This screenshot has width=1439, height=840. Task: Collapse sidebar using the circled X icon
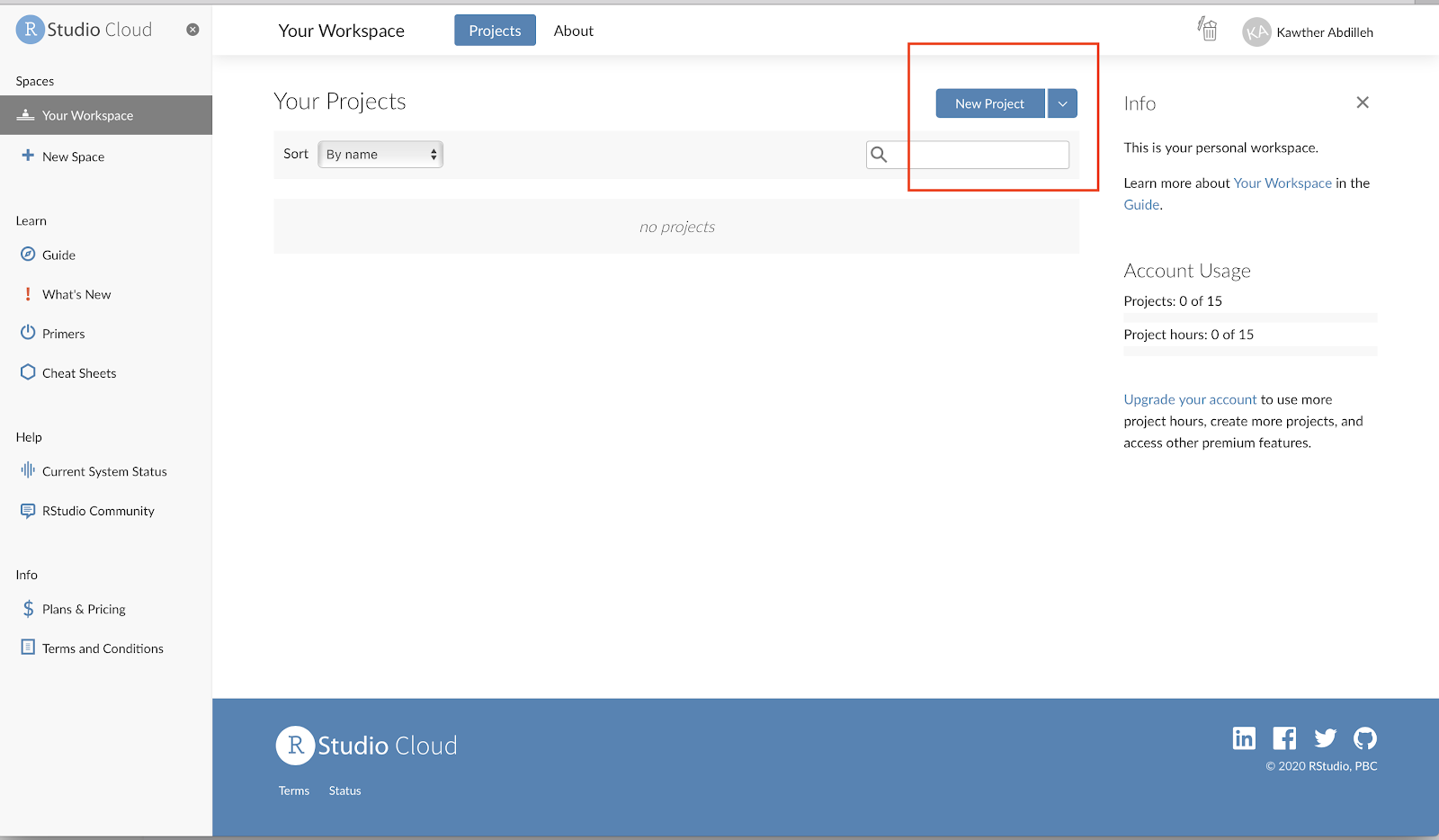(x=192, y=30)
